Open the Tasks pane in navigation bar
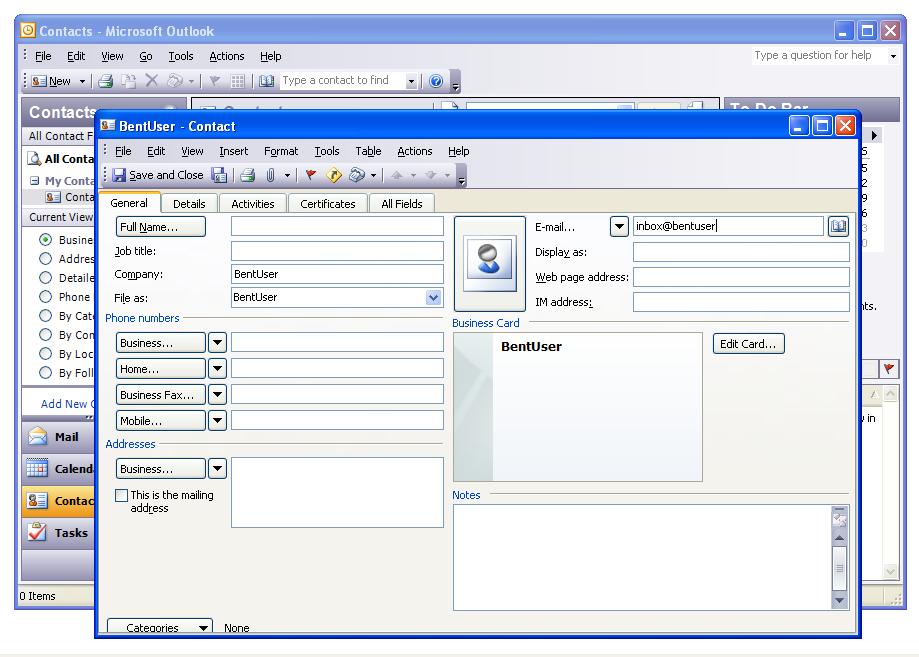Viewport: 919px width, 657px height. tap(58, 533)
